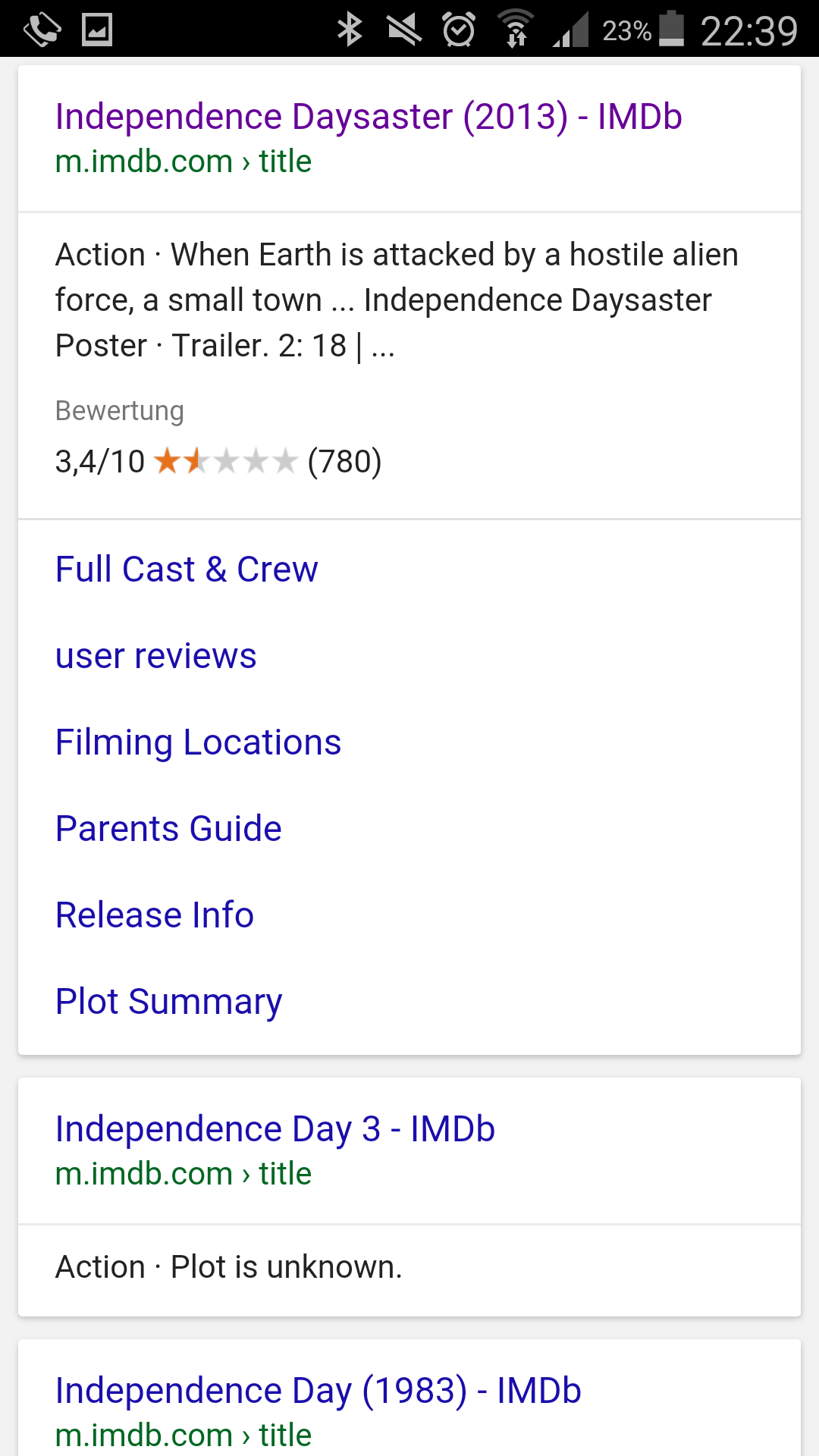Viewport: 819px width, 1456px height.
Task: Open the Plot Summary link
Action: click(x=168, y=1002)
